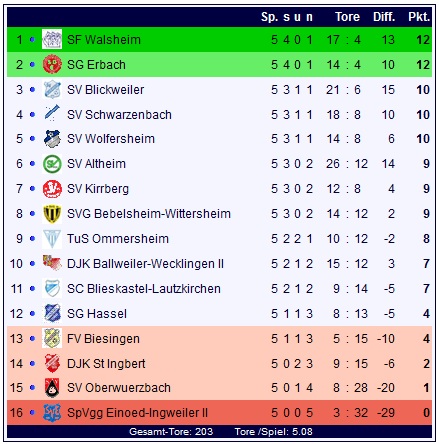Select the DJK St Ingbert team name
The width and height of the screenshot is (439, 444).
106,364
